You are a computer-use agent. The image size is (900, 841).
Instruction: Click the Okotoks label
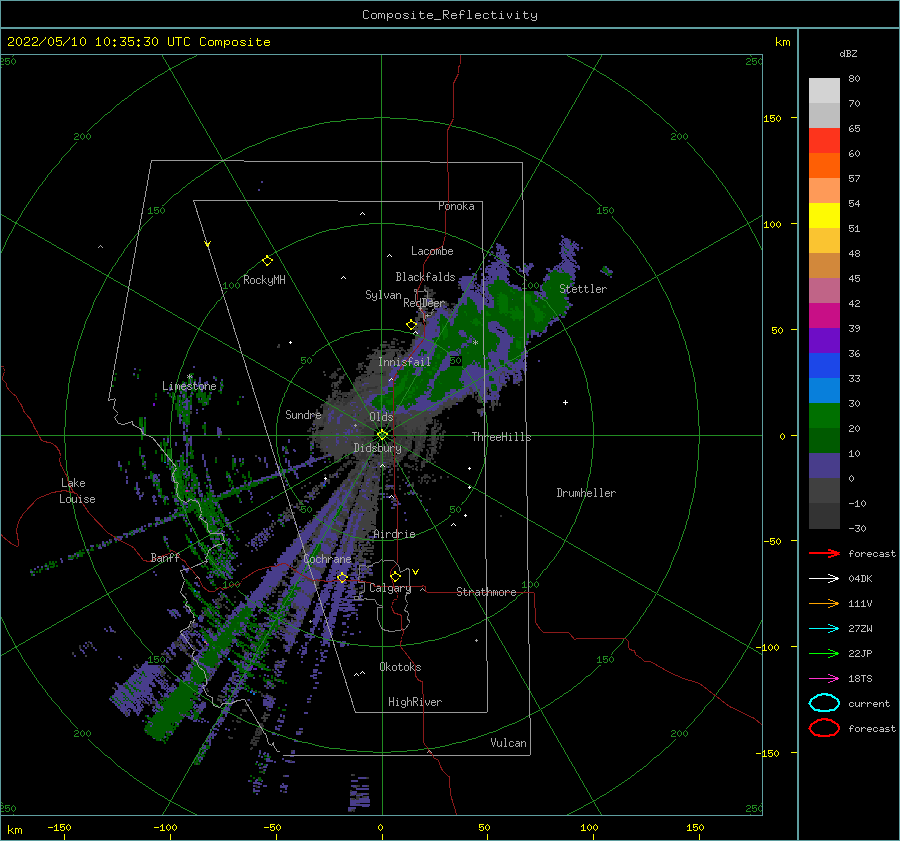tap(400, 667)
